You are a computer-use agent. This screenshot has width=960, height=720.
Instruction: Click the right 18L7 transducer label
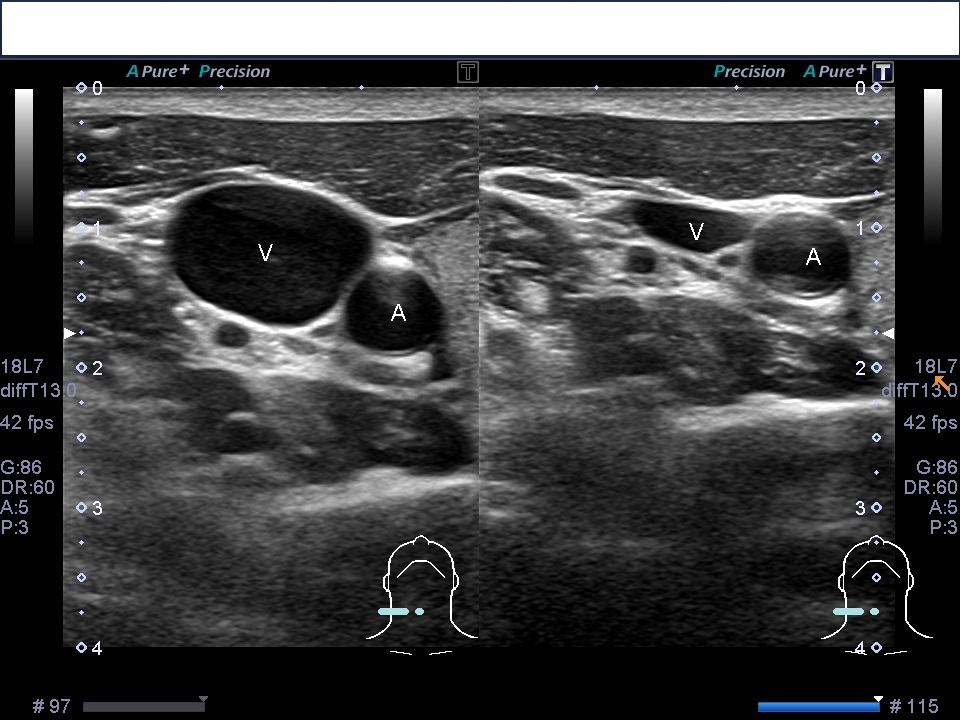click(x=936, y=367)
